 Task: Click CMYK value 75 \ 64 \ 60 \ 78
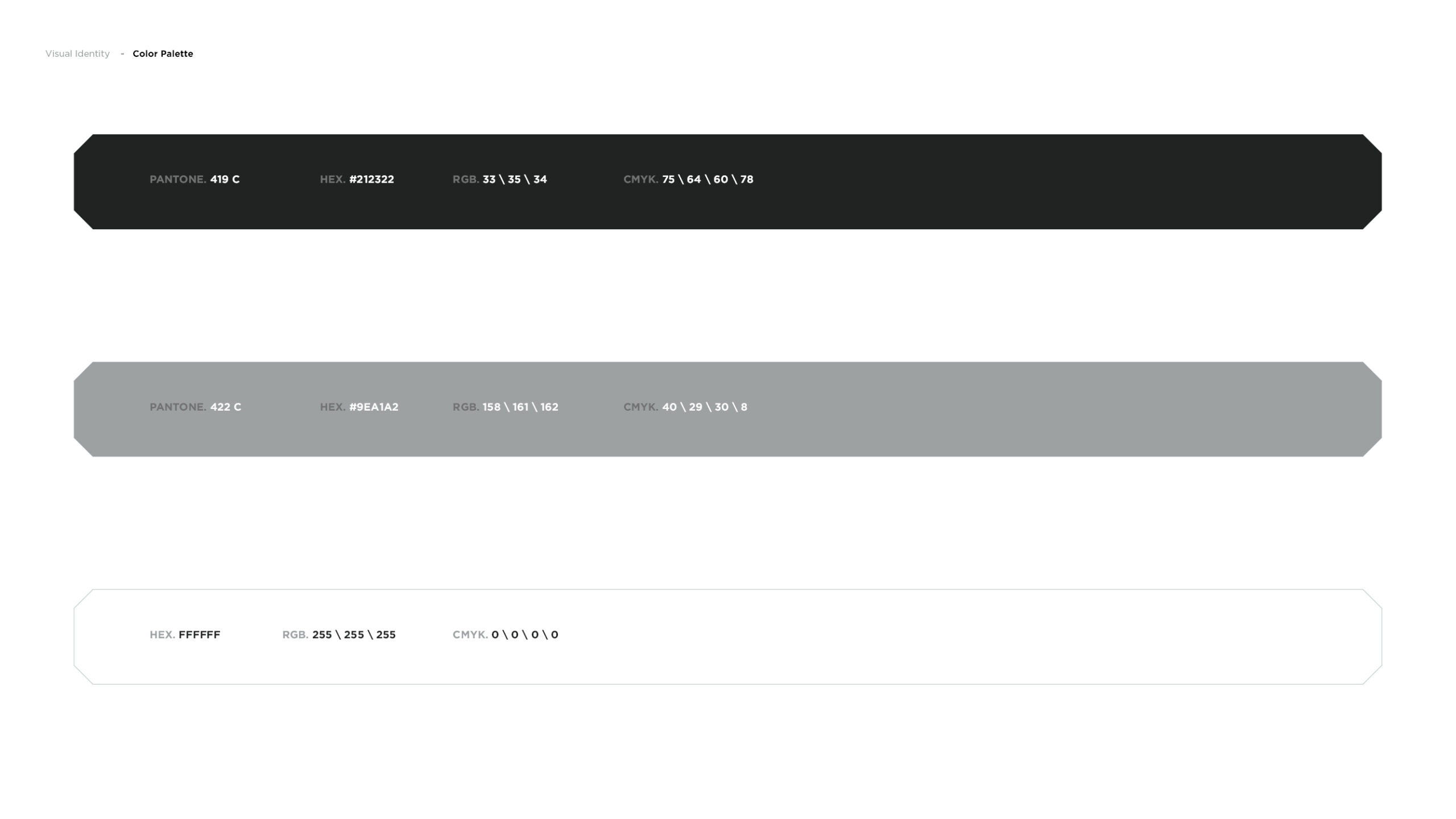click(x=708, y=179)
